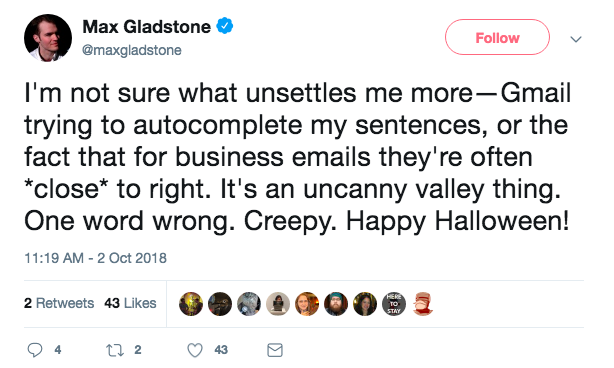Click the retweet arrows icon
This screenshot has width=614, height=368.
tap(115, 350)
